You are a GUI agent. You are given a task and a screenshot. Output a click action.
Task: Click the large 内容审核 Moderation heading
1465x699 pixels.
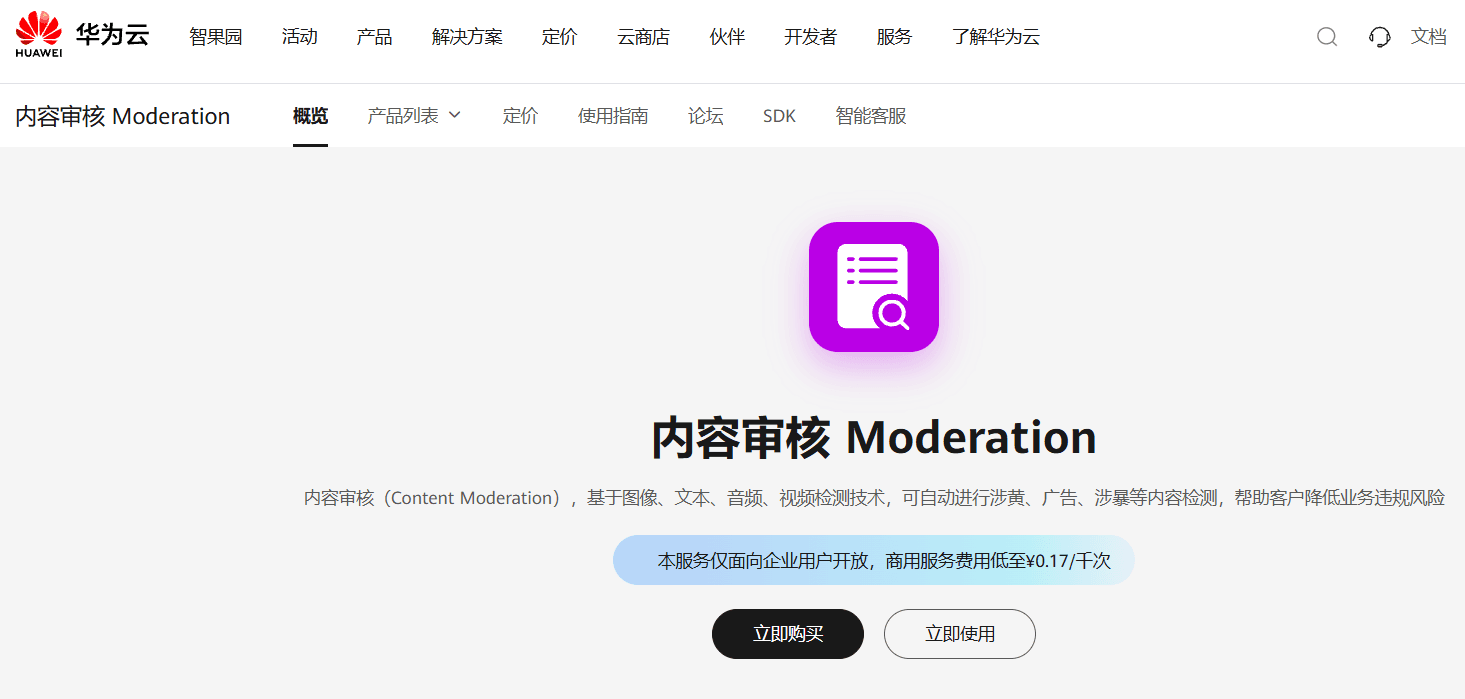[x=874, y=438]
